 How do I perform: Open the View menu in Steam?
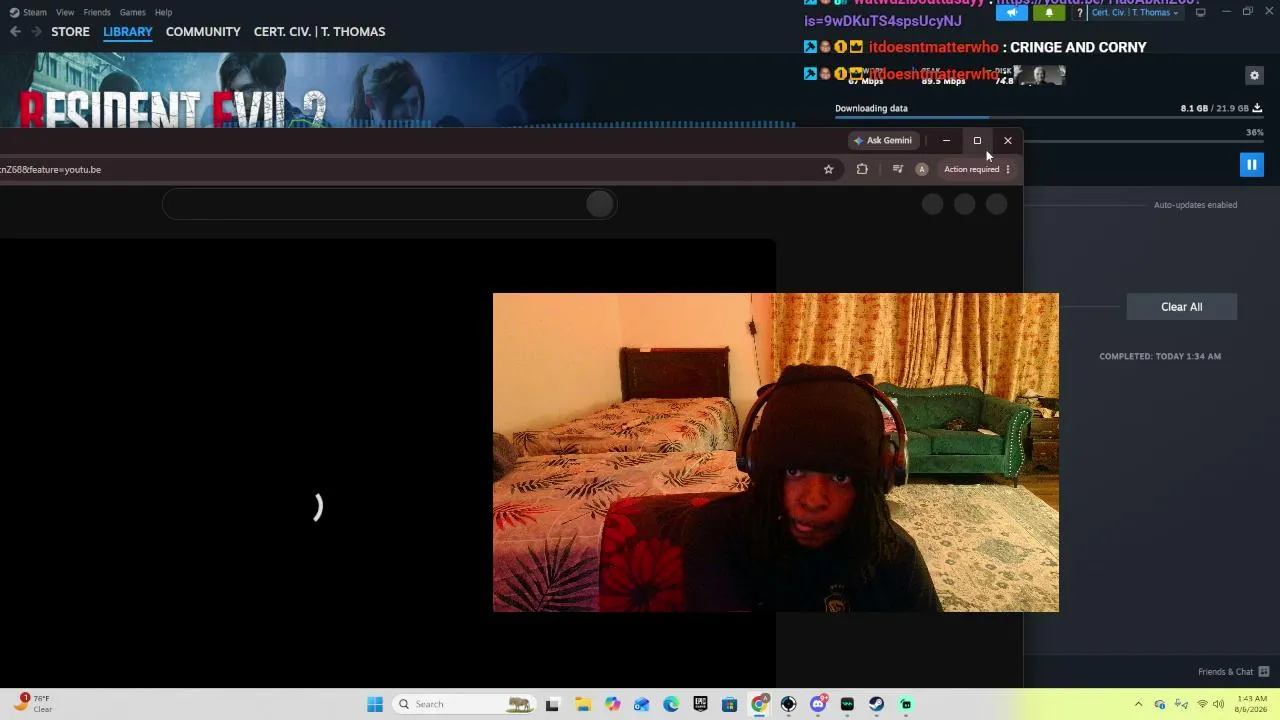tap(65, 12)
